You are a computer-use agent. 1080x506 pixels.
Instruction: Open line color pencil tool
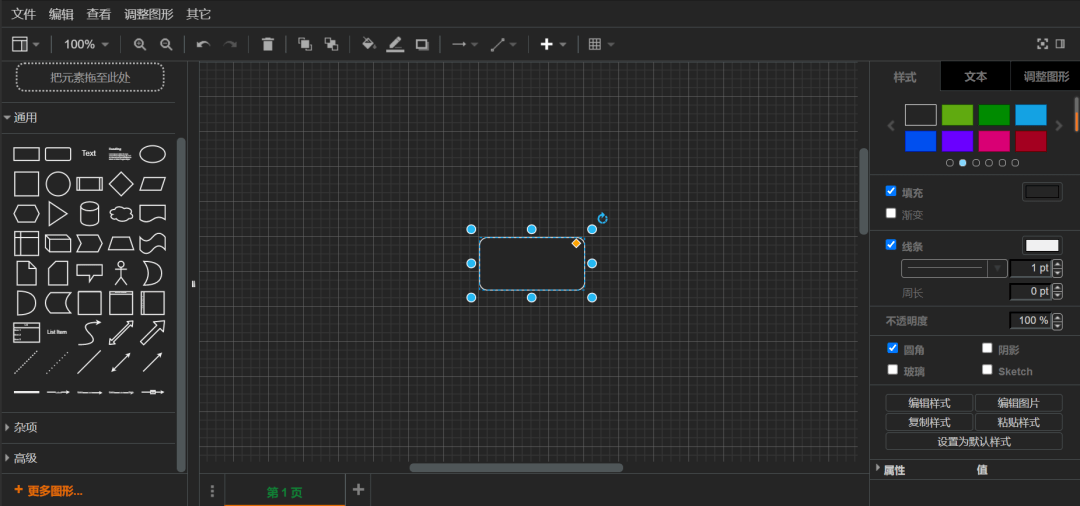click(x=395, y=45)
